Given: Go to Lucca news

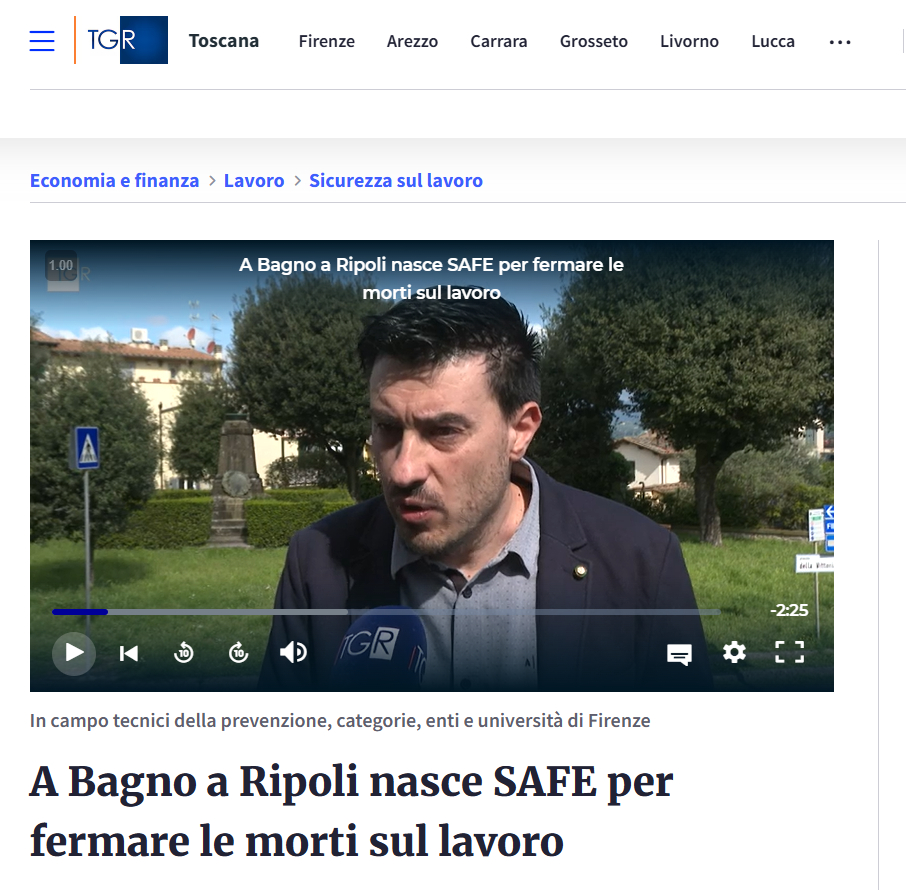Looking at the screenshot, I should [x=773, y=42].
